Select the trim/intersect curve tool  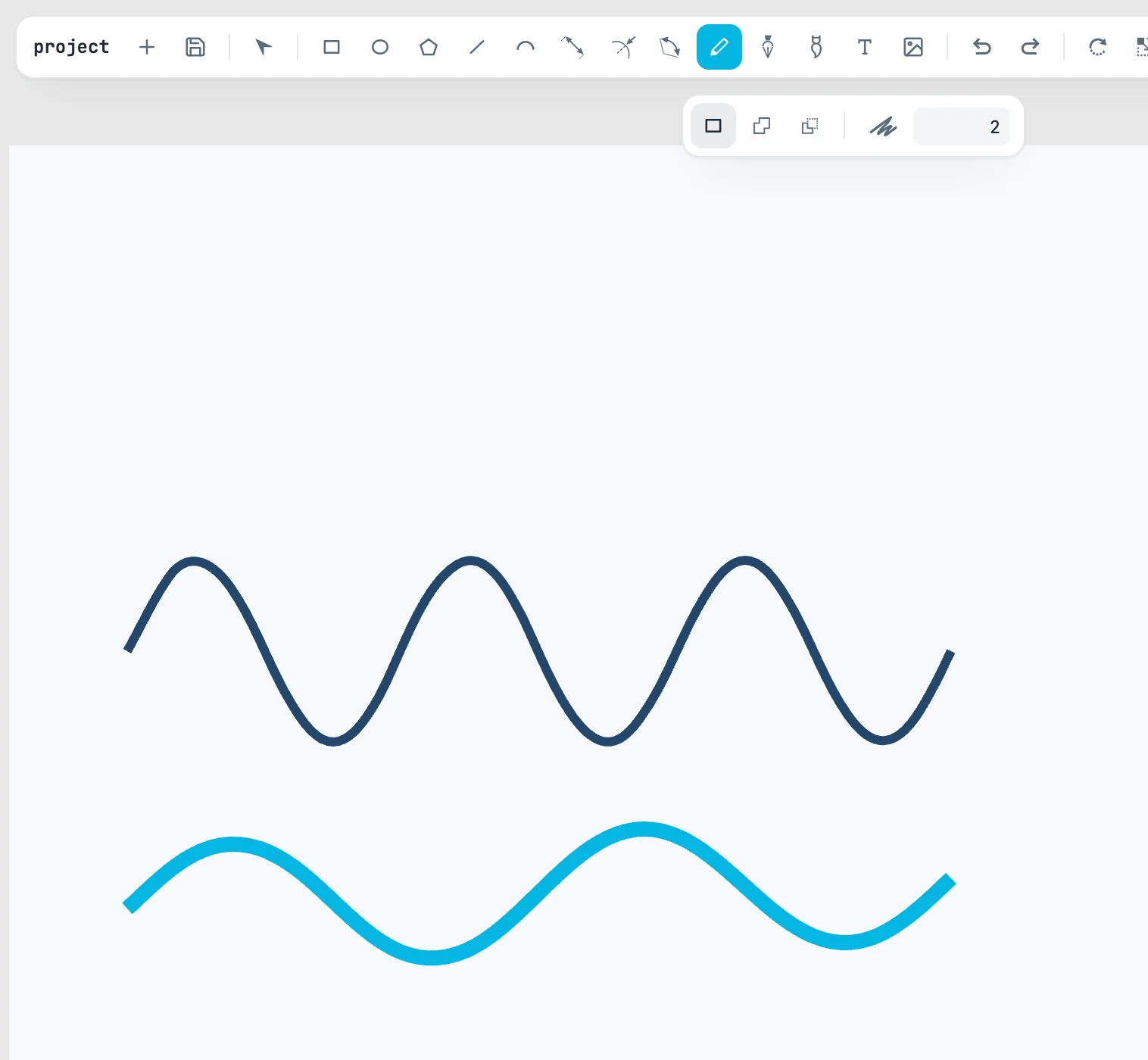click(622, 47)
